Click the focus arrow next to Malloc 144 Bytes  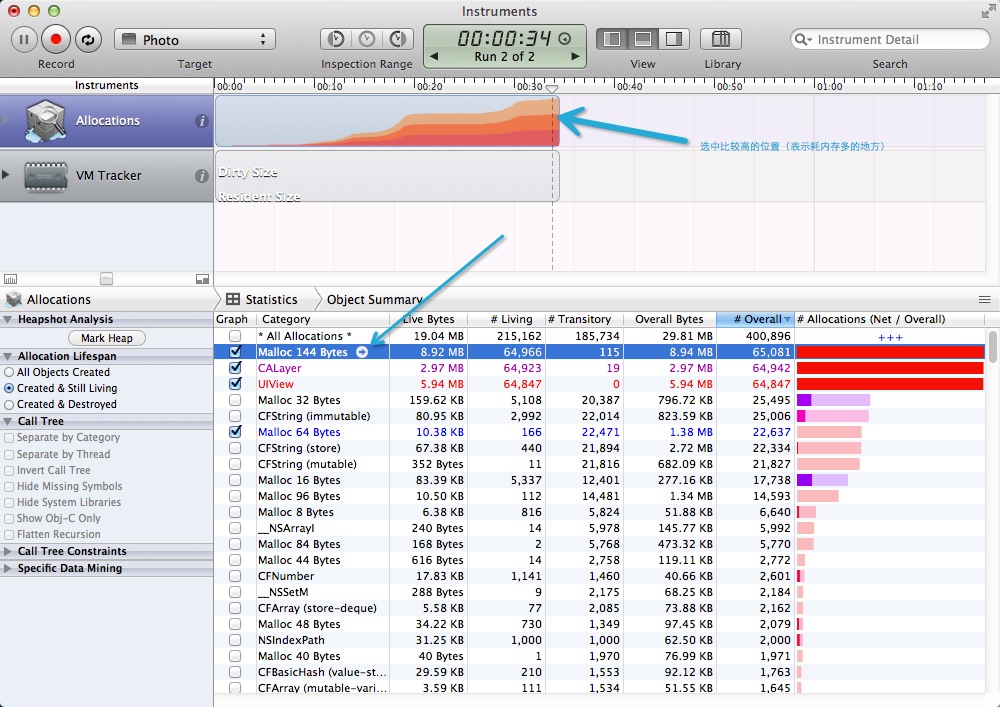tap(362, 352)
